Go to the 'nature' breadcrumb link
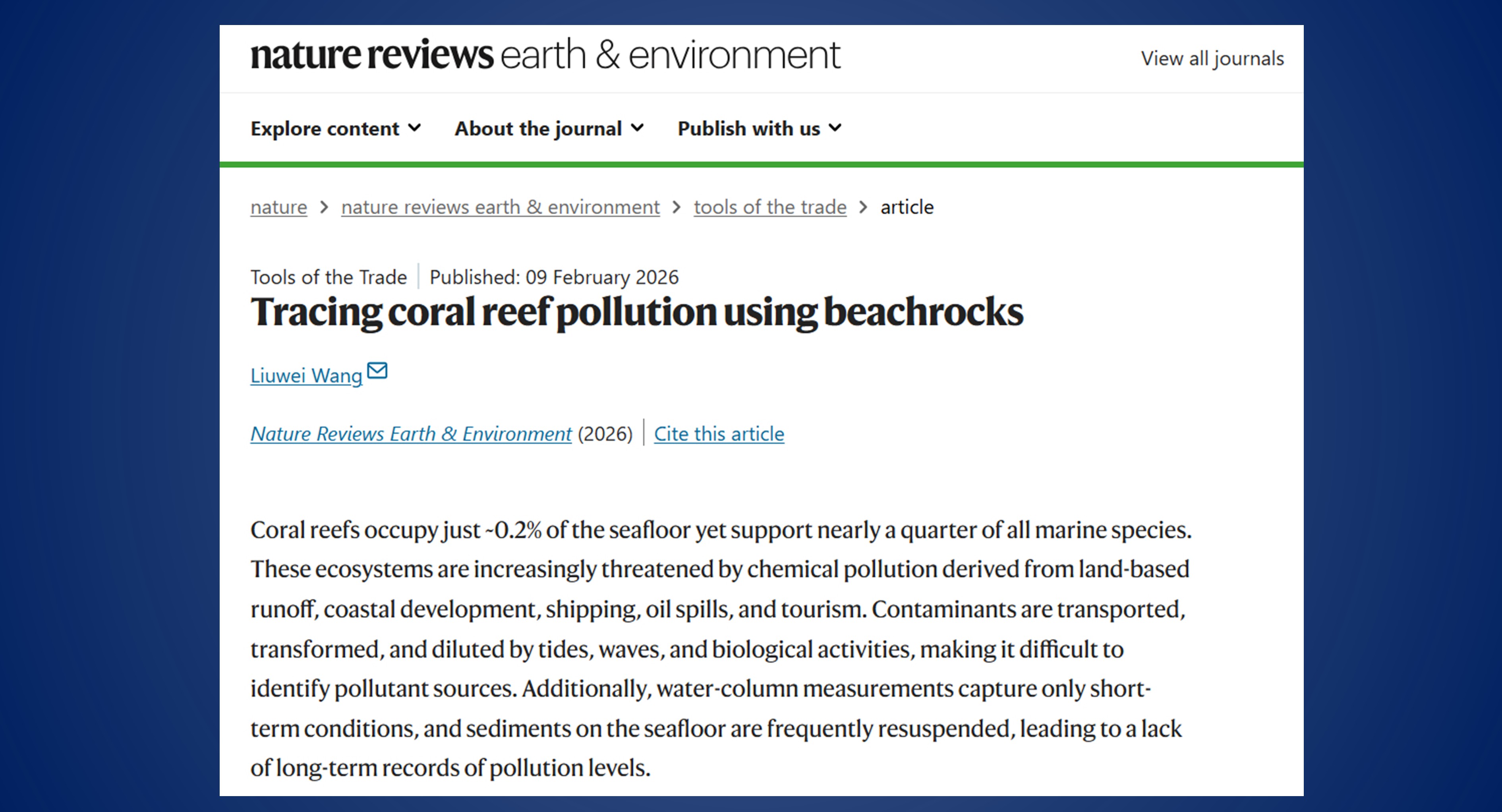Viewport: 1502px width, 812px height. click(x=279, y=207)
